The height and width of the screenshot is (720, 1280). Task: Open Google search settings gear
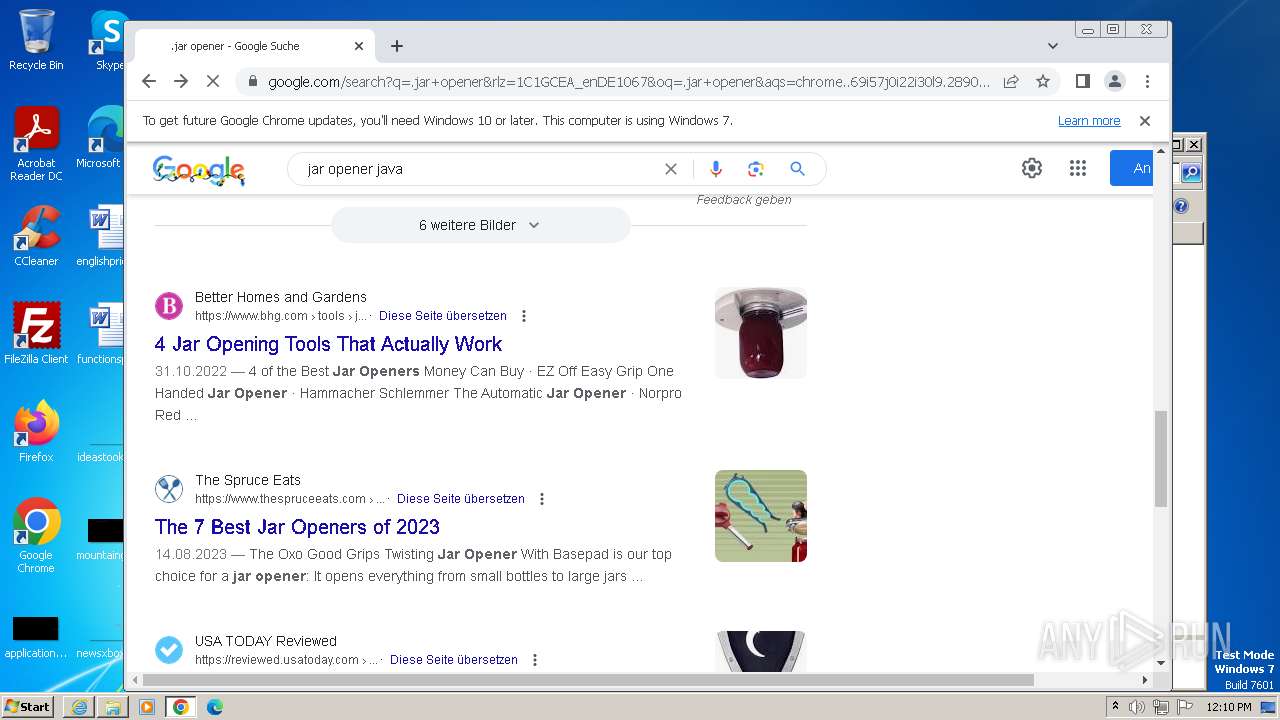[1032, 169]
